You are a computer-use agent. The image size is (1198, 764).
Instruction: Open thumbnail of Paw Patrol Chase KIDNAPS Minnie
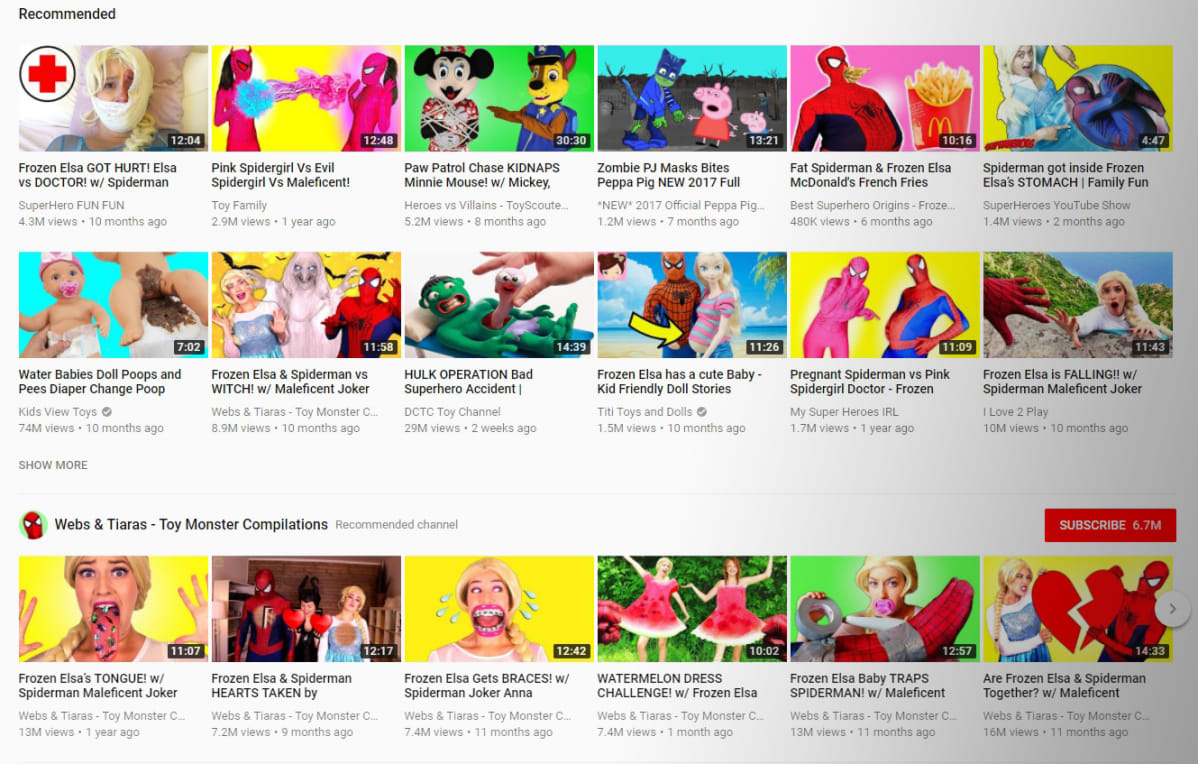(499, 98)
